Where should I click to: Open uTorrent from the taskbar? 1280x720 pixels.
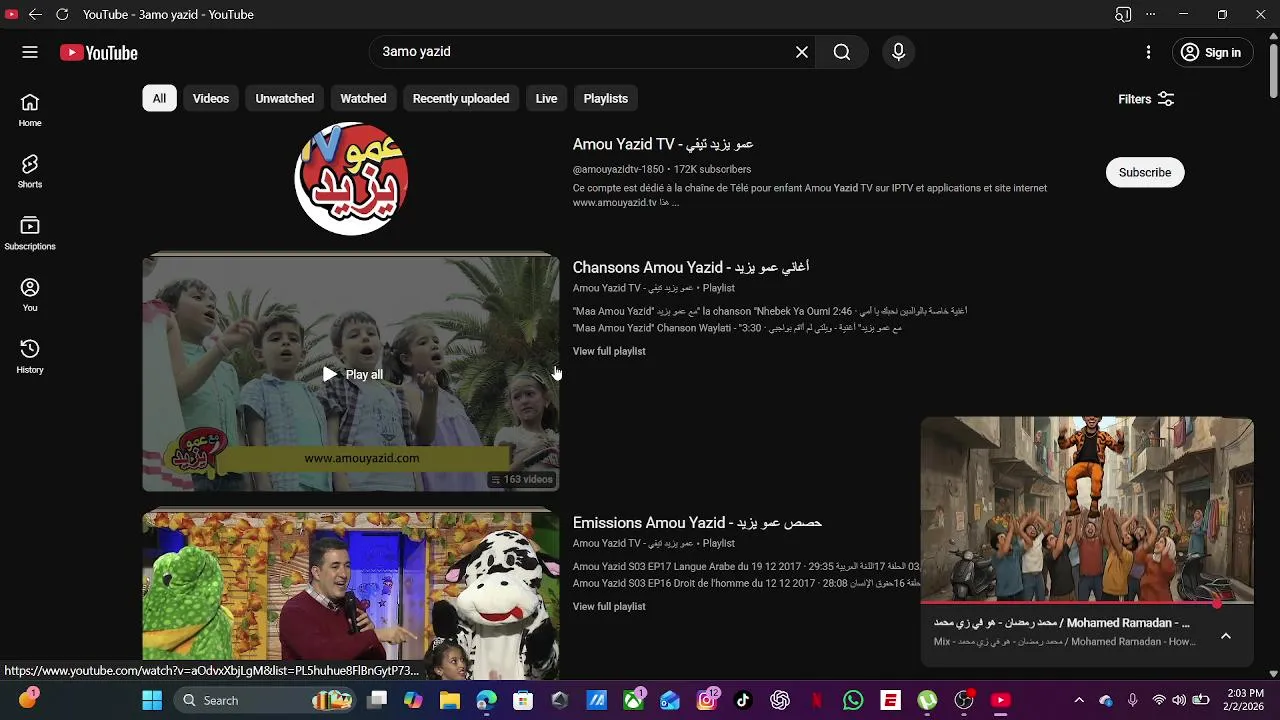(927, 700)
